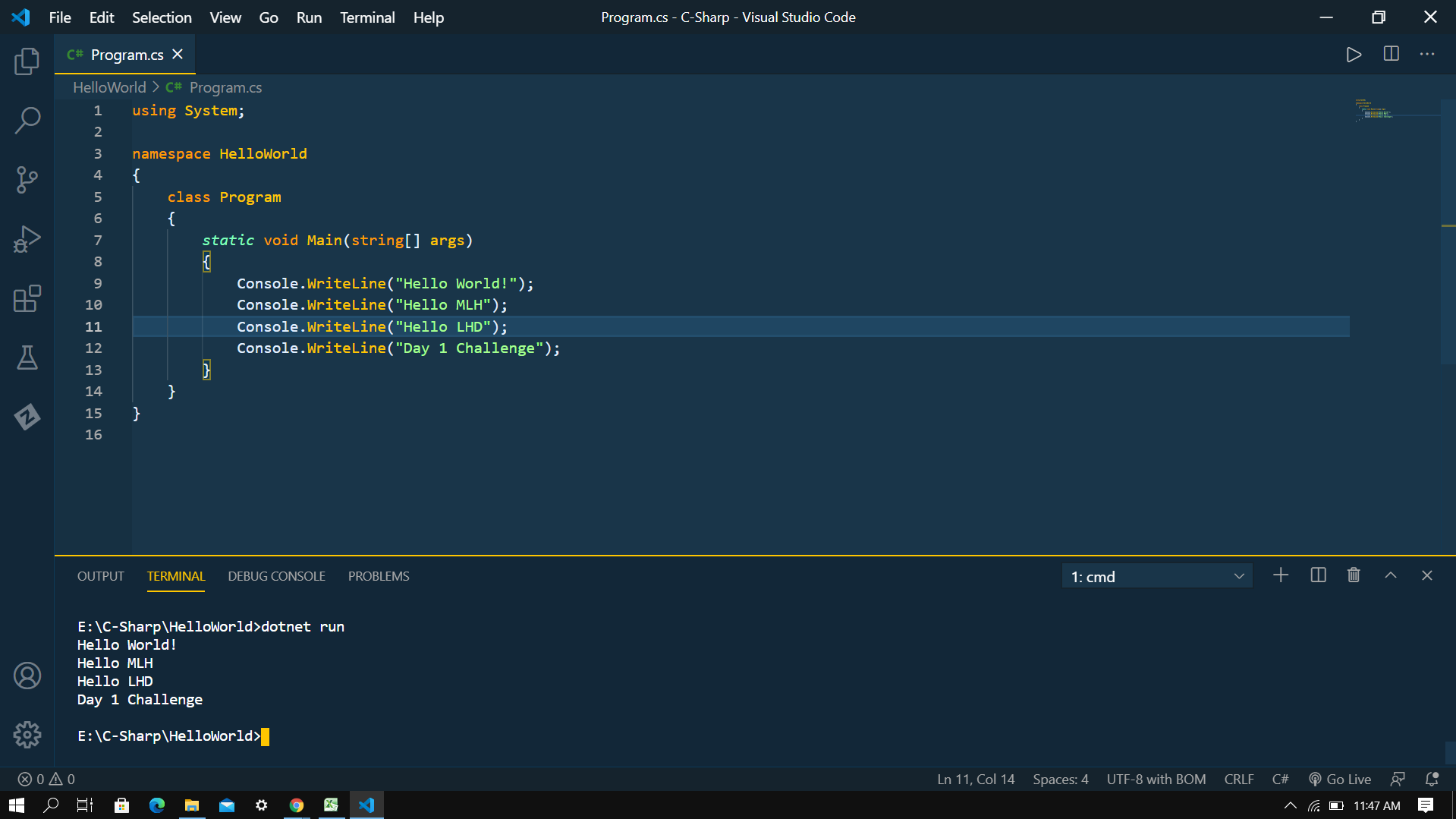Viewport: 1456px width, 819px height.
Task: Open the terminal selector dropdown '1: cmd'
Action: point(1157,576)
